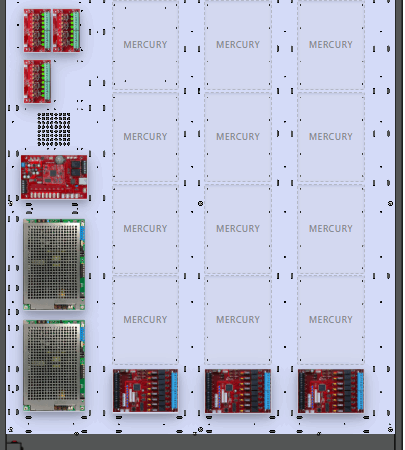The image size is (405, 450).
Task: Select MERCURY slot in right column, third row
Action: tap(331, 229)
